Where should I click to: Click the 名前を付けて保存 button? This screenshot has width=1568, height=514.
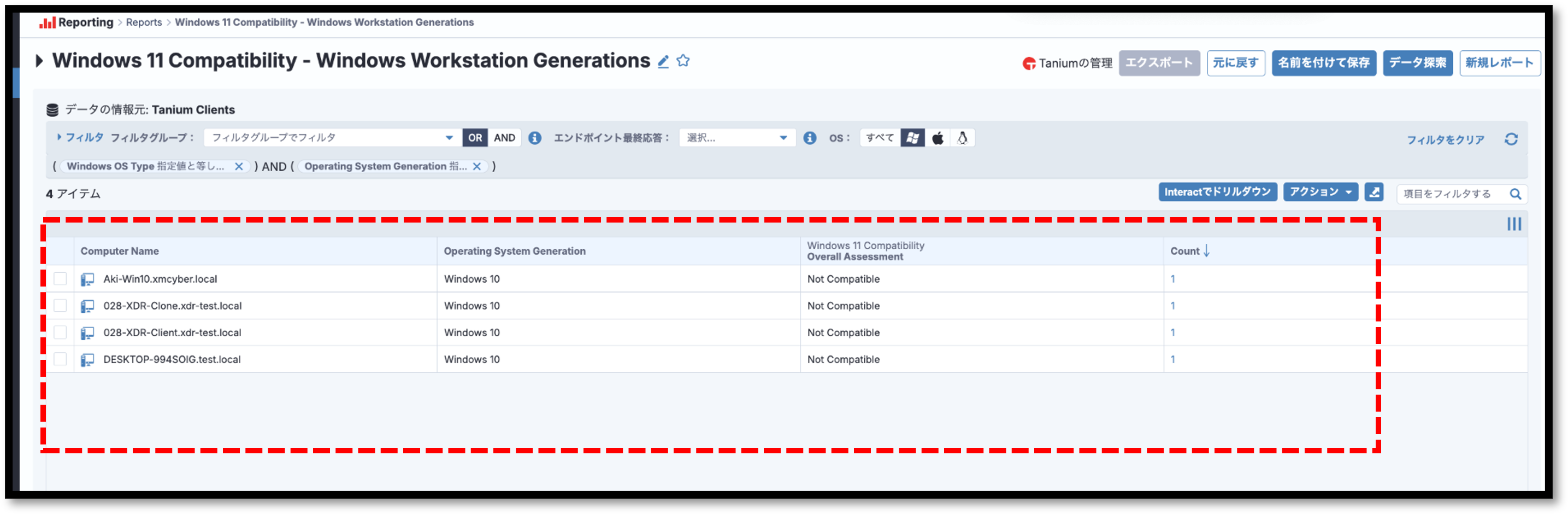(x=1323, y=63)
